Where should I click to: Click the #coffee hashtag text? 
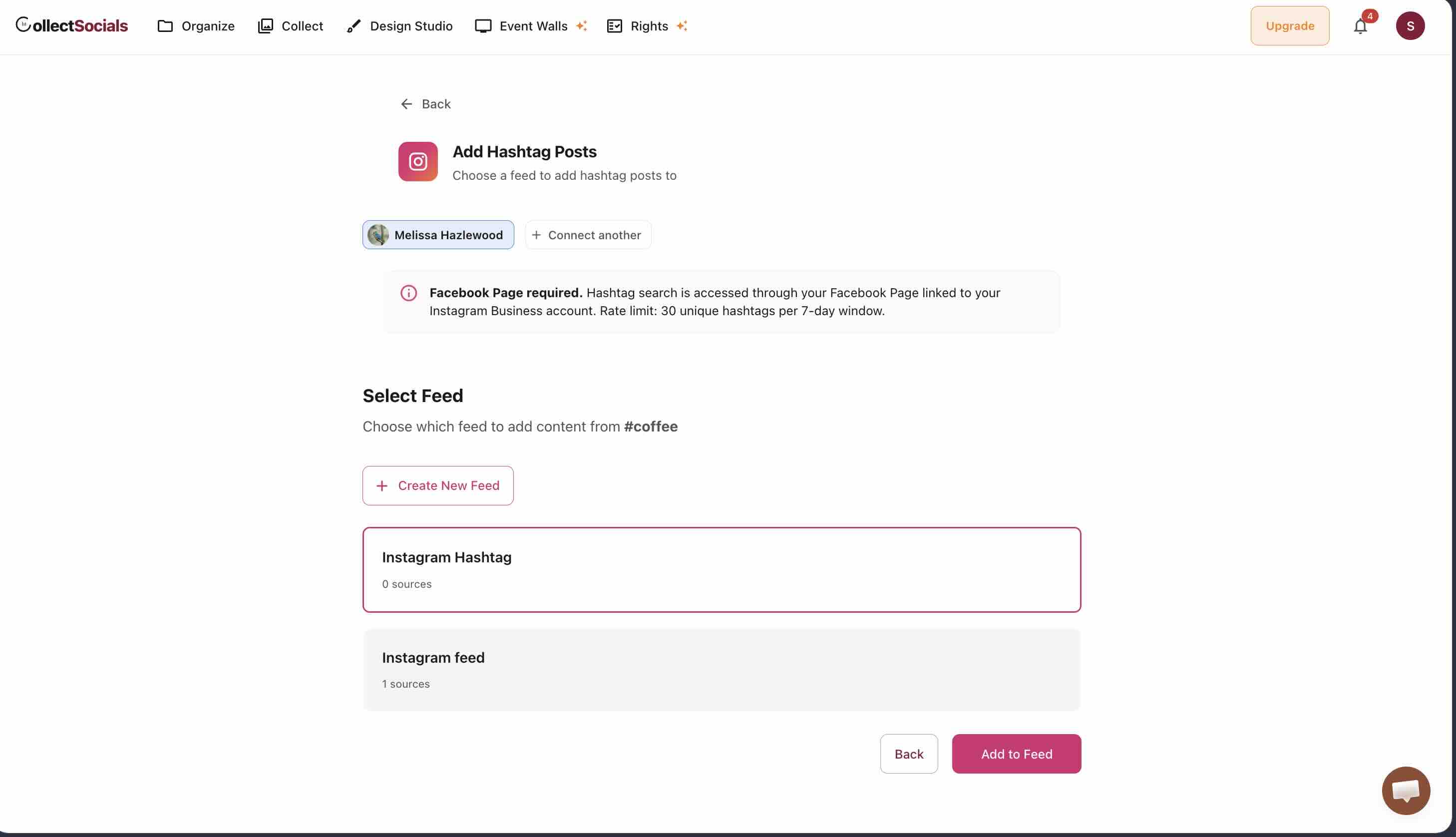tap(651, 426)
